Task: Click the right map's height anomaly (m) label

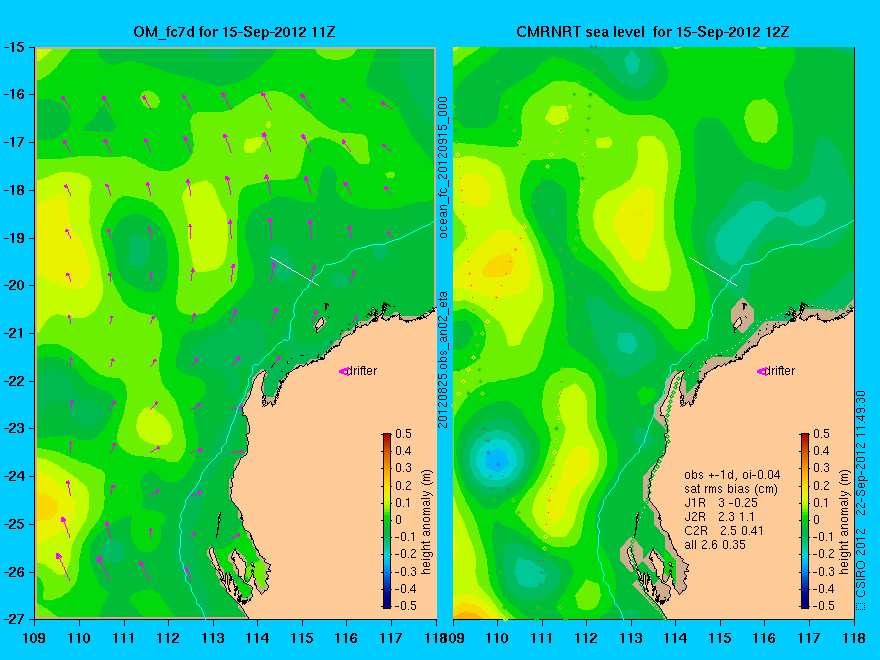Action: point(845,521)
